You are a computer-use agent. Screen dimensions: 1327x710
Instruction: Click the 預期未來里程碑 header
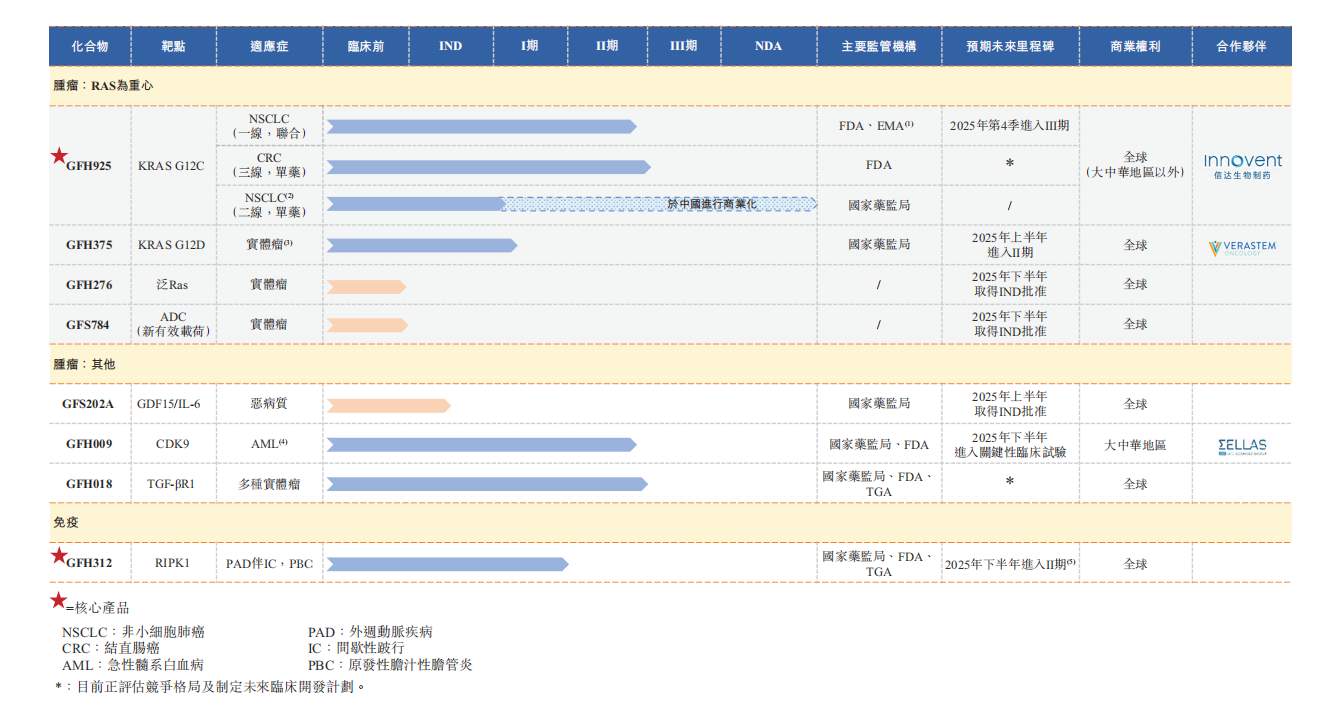click(1010, 46)
